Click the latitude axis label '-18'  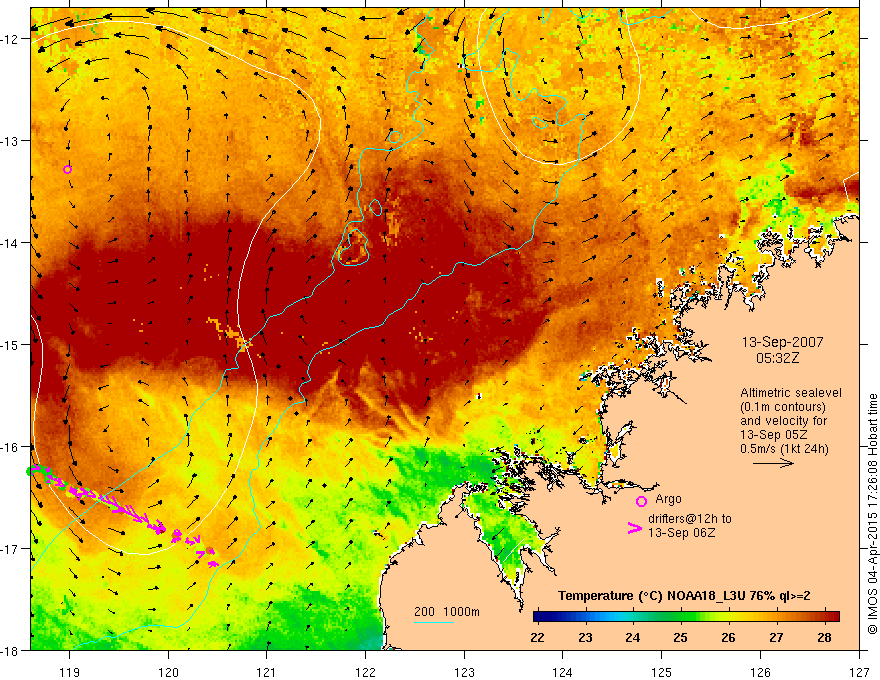[x=10, y=651]
